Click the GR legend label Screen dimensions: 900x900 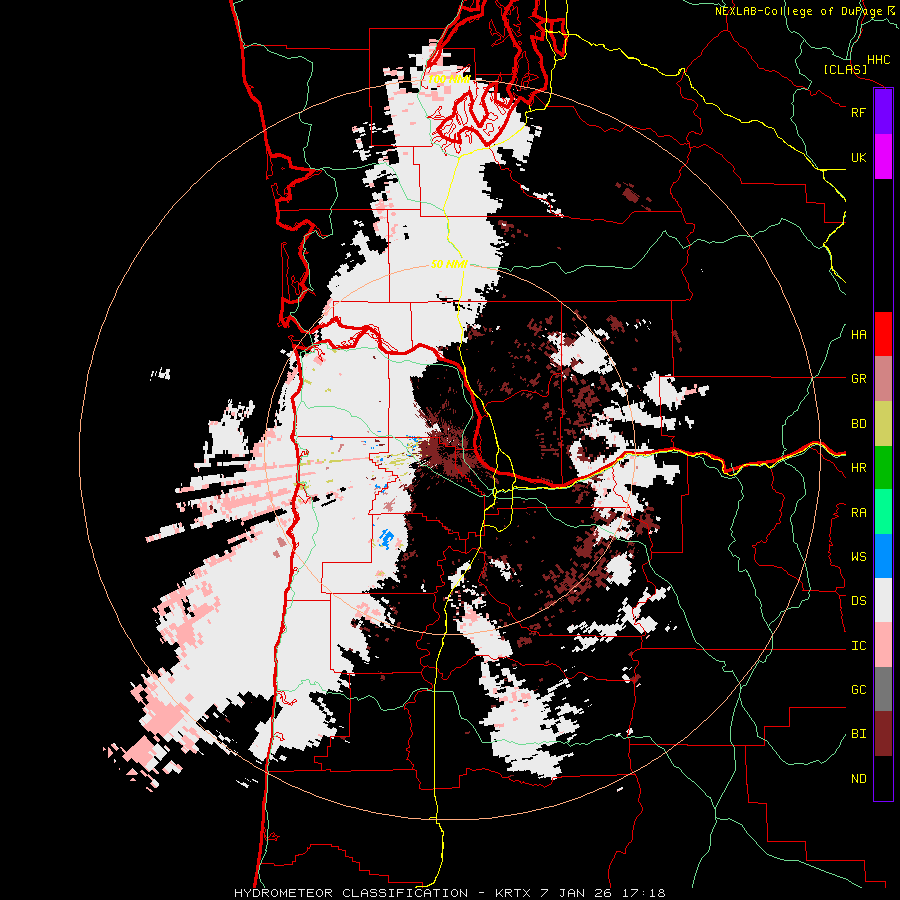858,379
